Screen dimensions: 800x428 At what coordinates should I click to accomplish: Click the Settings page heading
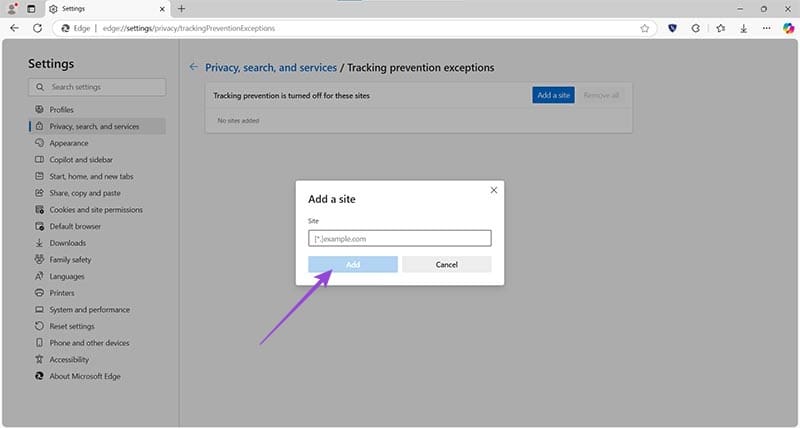[51, 64]
